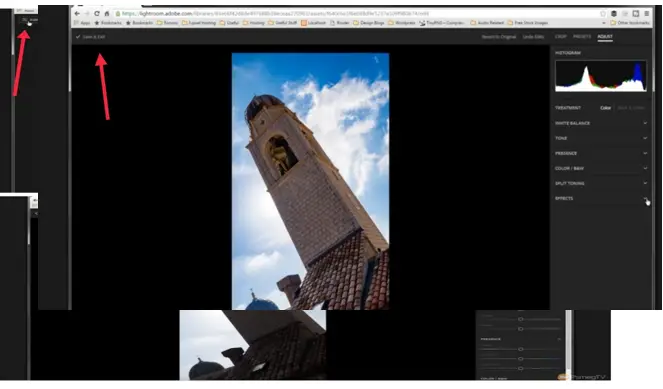This screenshot has width=663, height=389.
Task: Set Treatment to Black & White
Action: click(x=631, y=108)
